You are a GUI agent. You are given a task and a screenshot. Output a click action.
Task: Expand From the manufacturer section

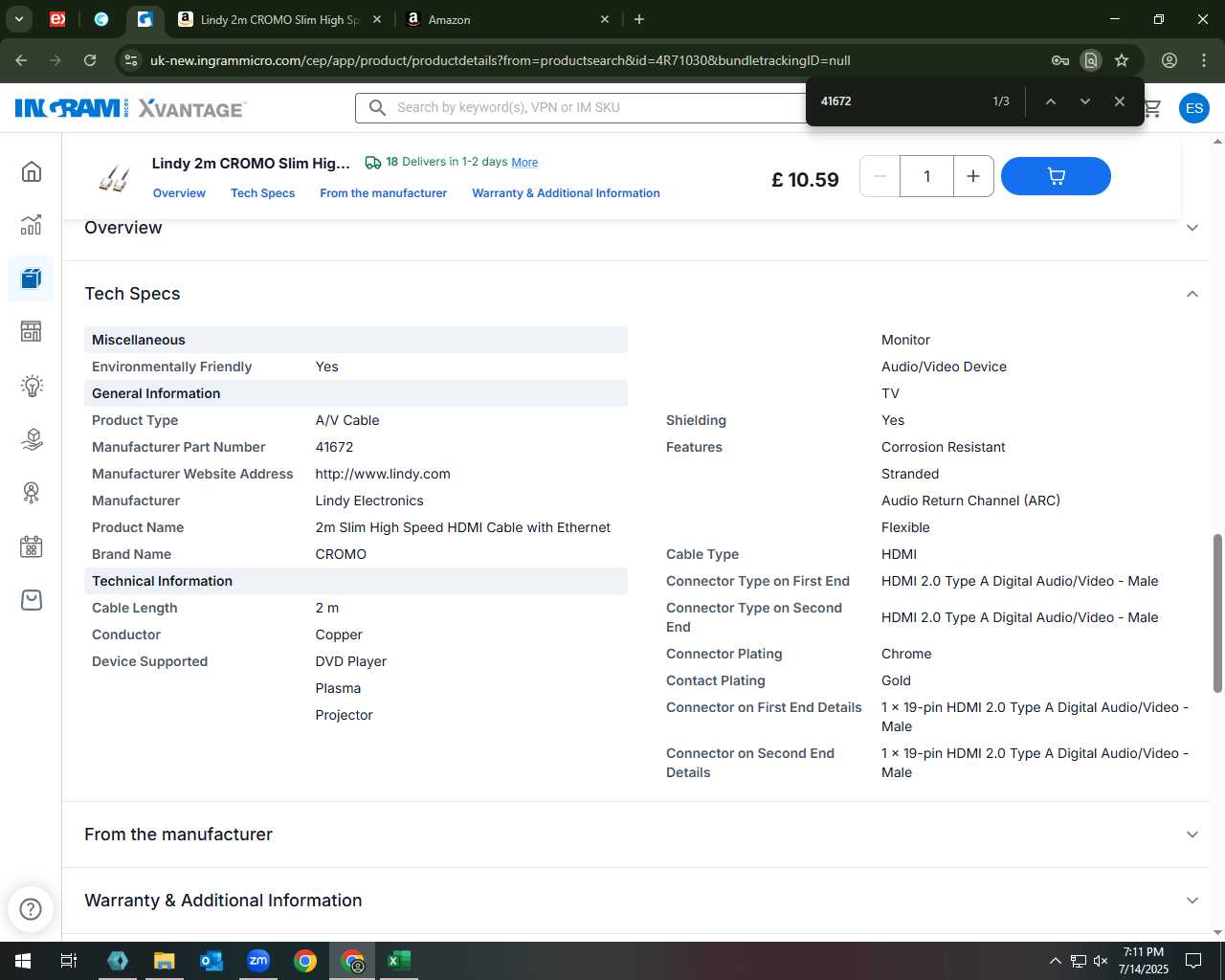point(1192,835)
